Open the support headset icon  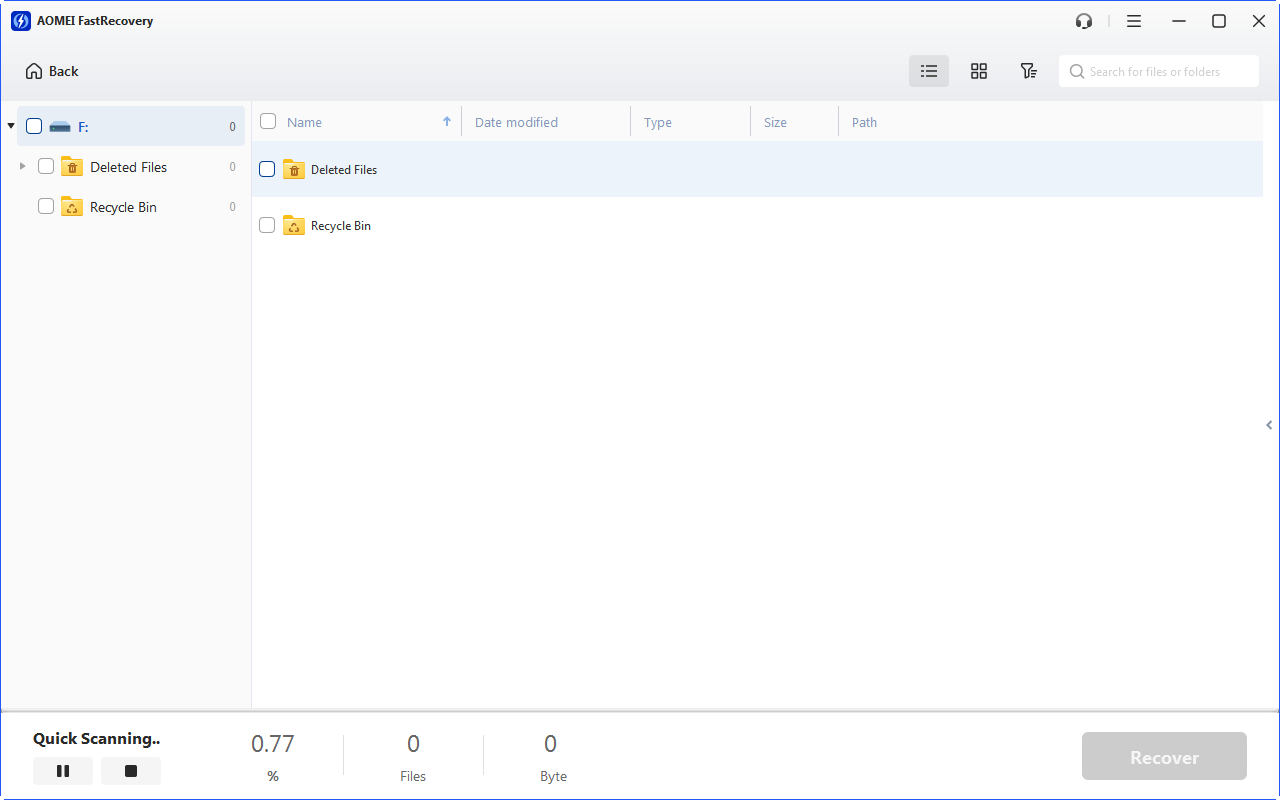1084,21
